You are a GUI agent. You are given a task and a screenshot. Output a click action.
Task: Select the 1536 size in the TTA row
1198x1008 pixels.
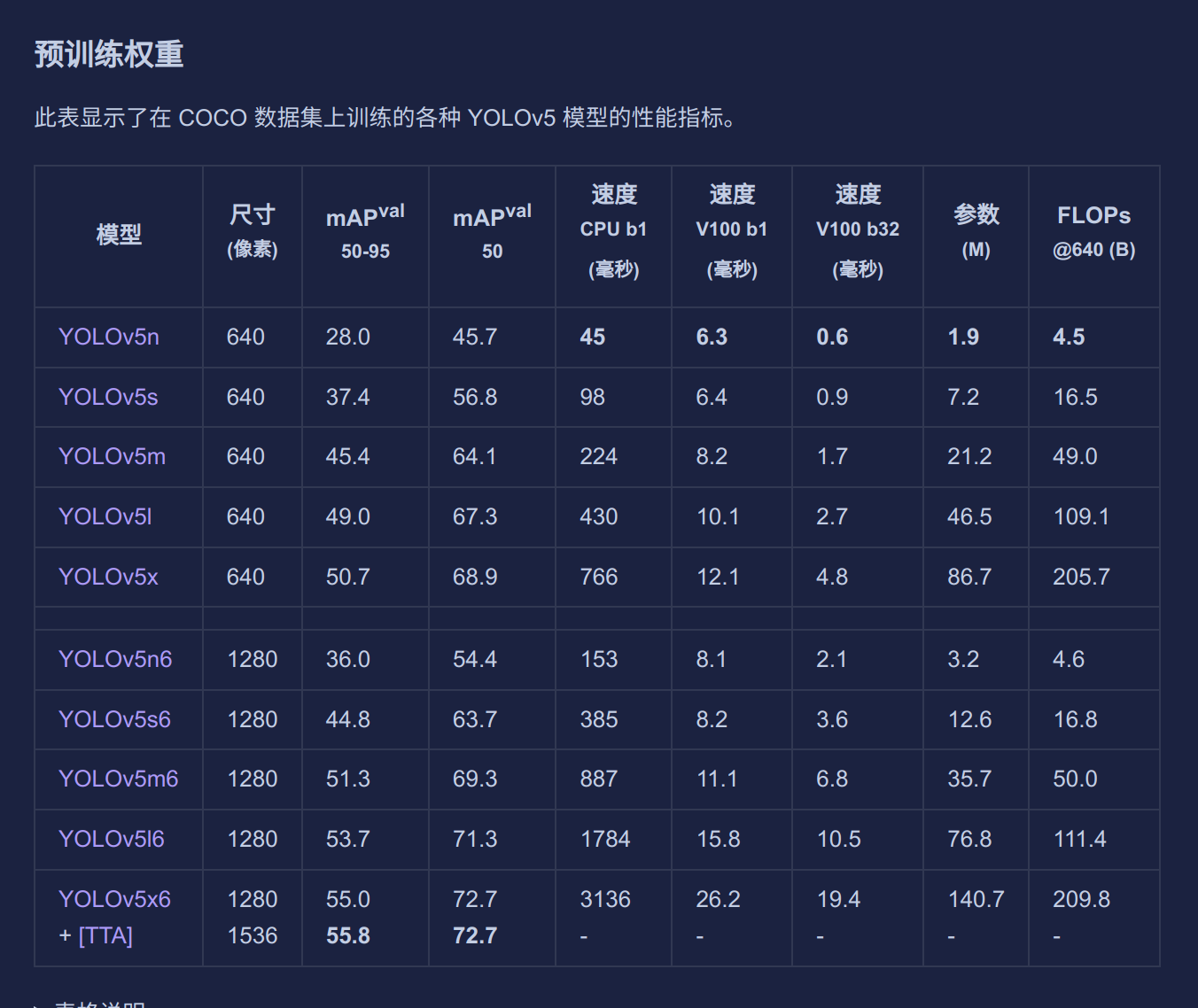tap(253, 935)
